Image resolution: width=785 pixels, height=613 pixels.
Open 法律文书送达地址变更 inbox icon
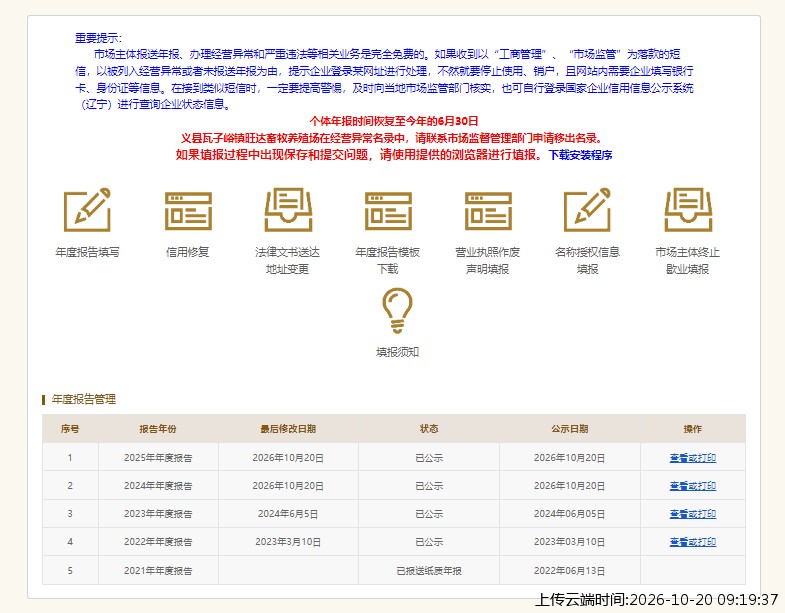[288, 210]
